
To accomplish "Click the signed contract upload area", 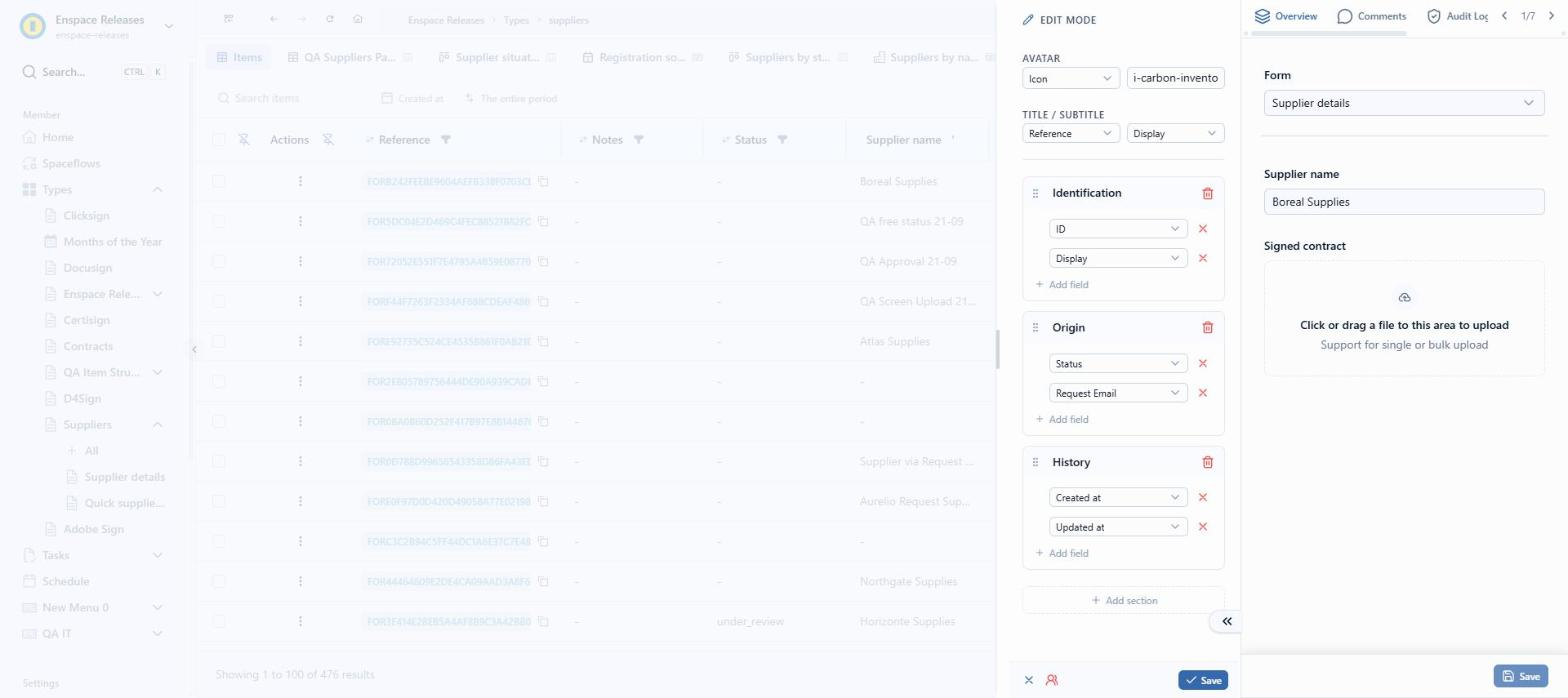I will (1404, 318).
